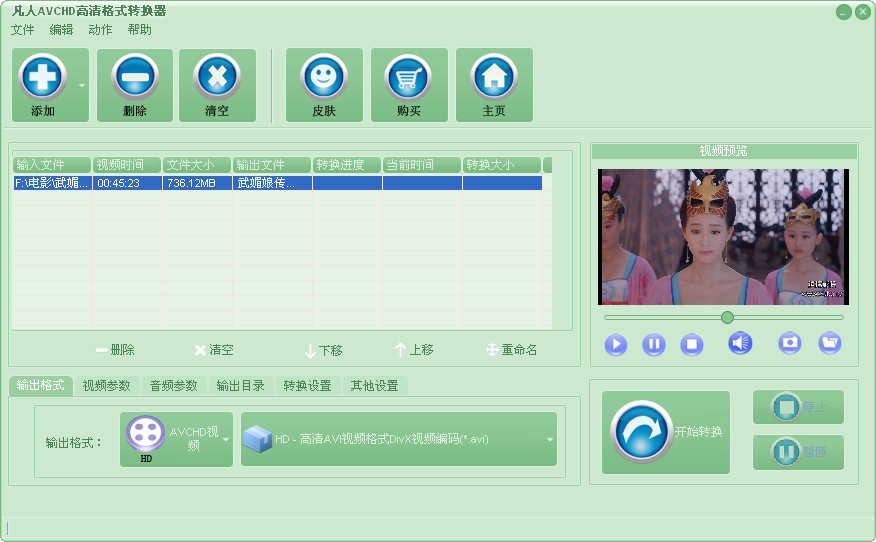Switch to the 音频参数 tab
This screenshot has height=542, width=876.
tap(173, 386)
